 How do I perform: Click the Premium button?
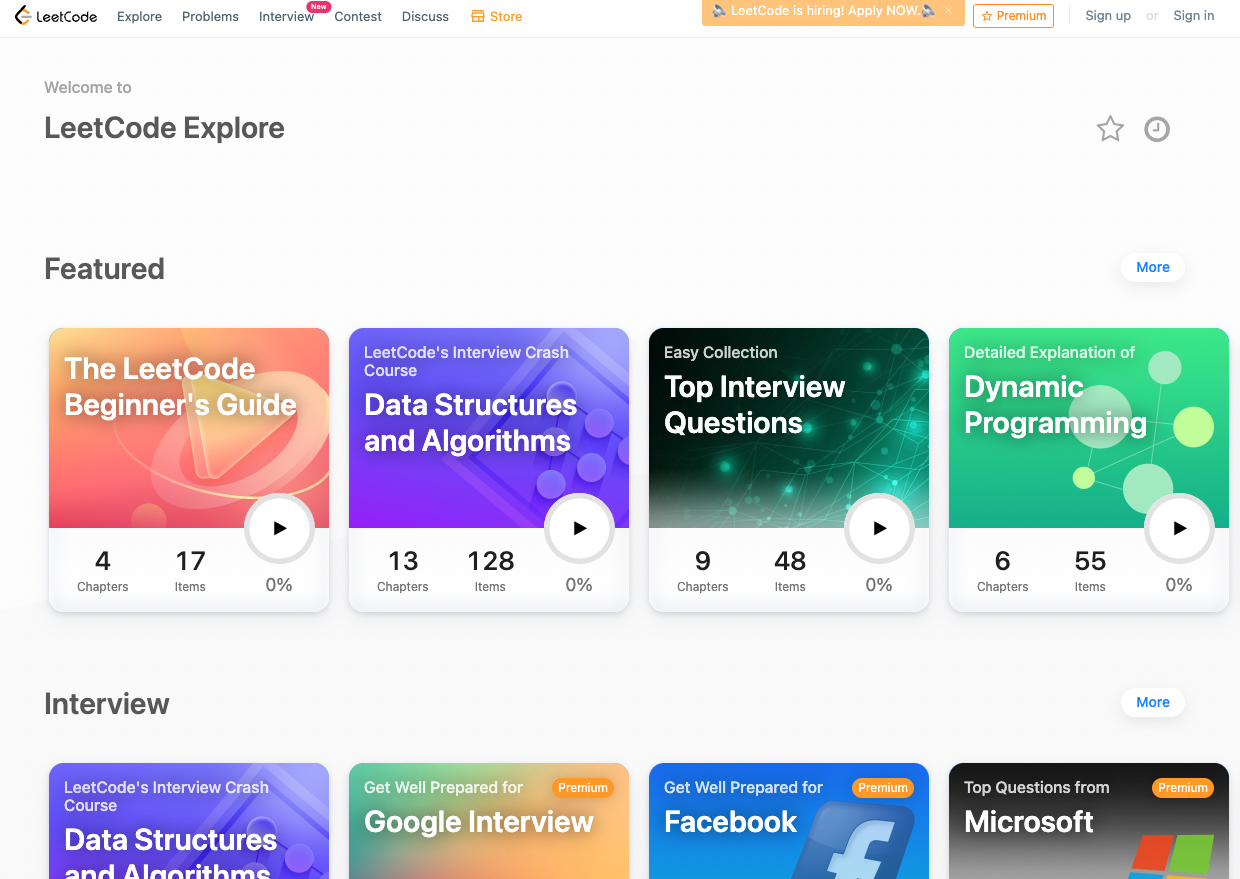pyautogui.click(x=1013, y=16)
